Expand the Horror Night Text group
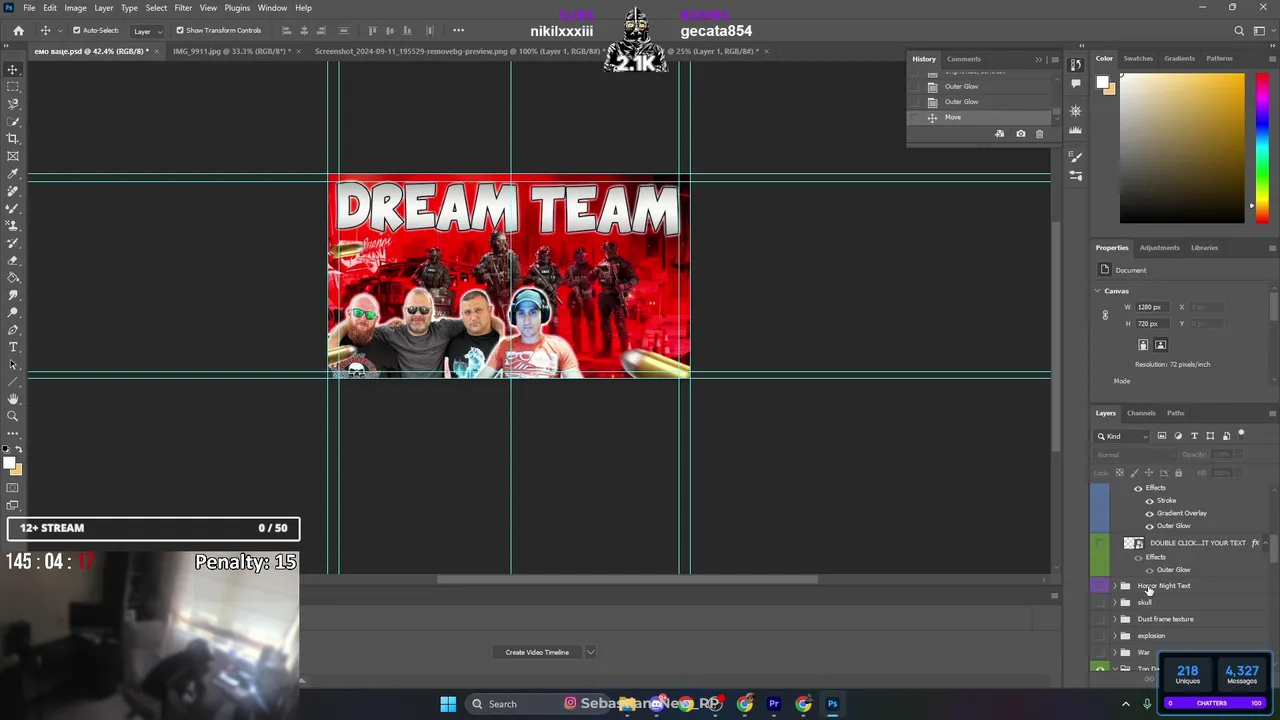 pyautogui.click(x=1115, y=586)
